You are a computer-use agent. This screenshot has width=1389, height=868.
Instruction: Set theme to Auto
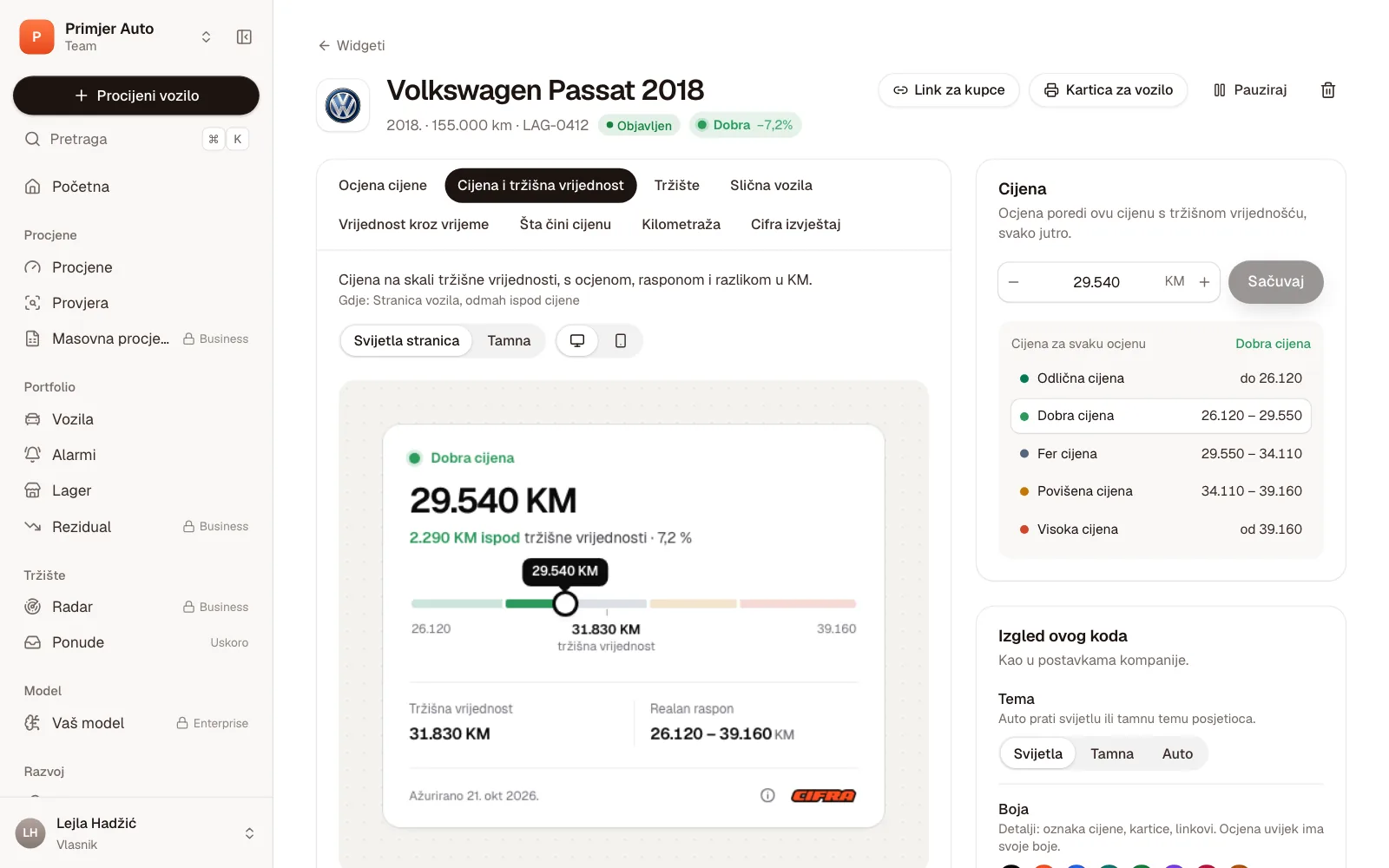(1177, 753)
